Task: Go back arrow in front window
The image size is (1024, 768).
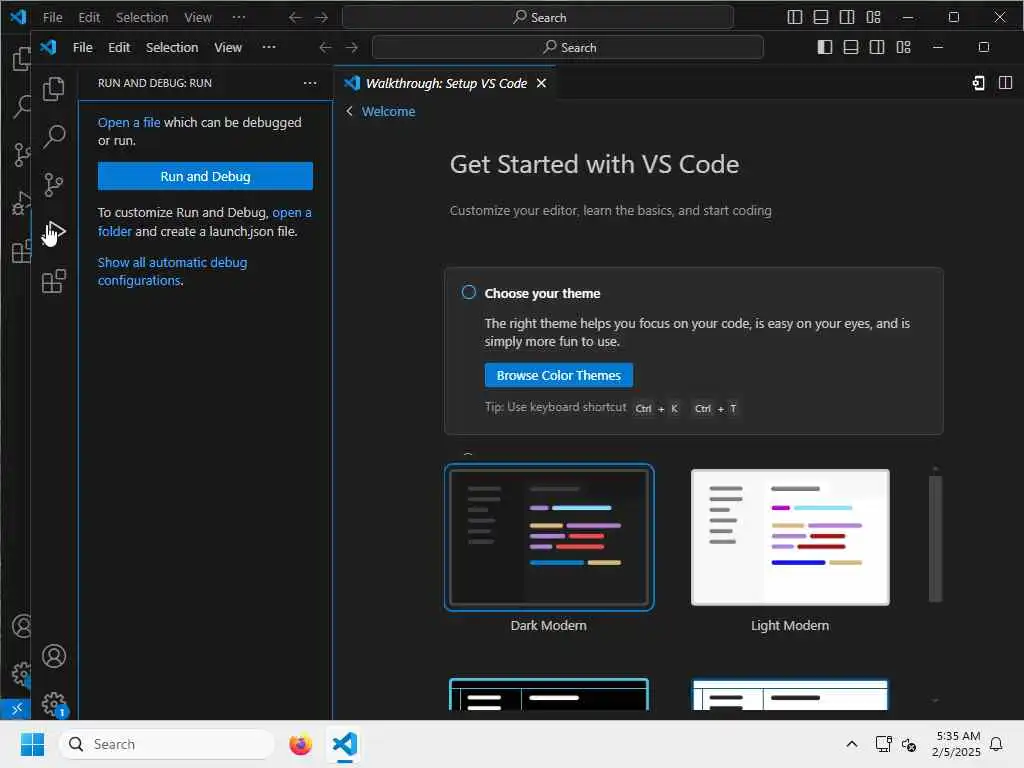Action: [x=325, y=47]
